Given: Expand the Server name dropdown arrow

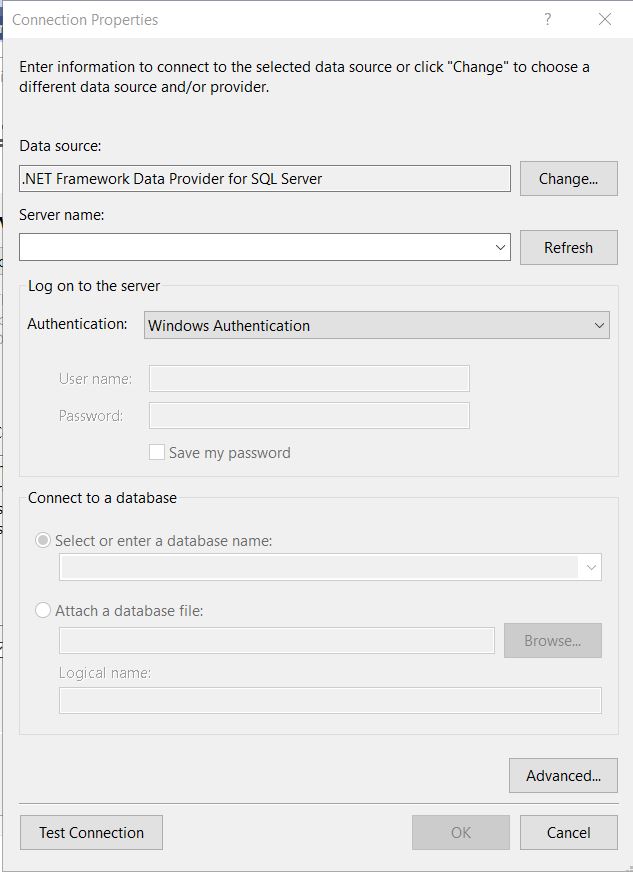Looking at the screenshot, I should pyautogui.click(x=501, y=247).
